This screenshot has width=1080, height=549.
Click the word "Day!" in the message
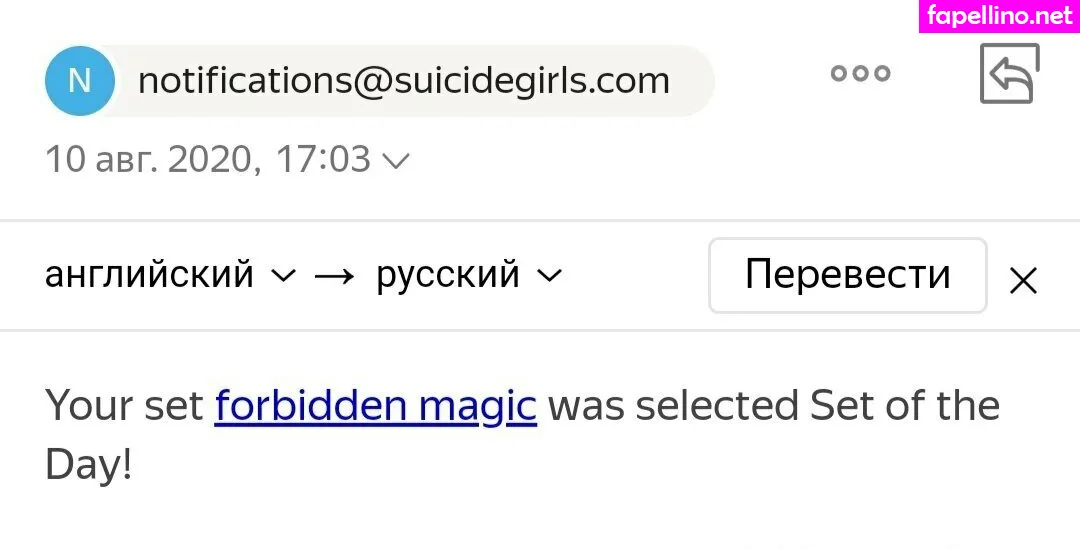[x=88, y=465]
